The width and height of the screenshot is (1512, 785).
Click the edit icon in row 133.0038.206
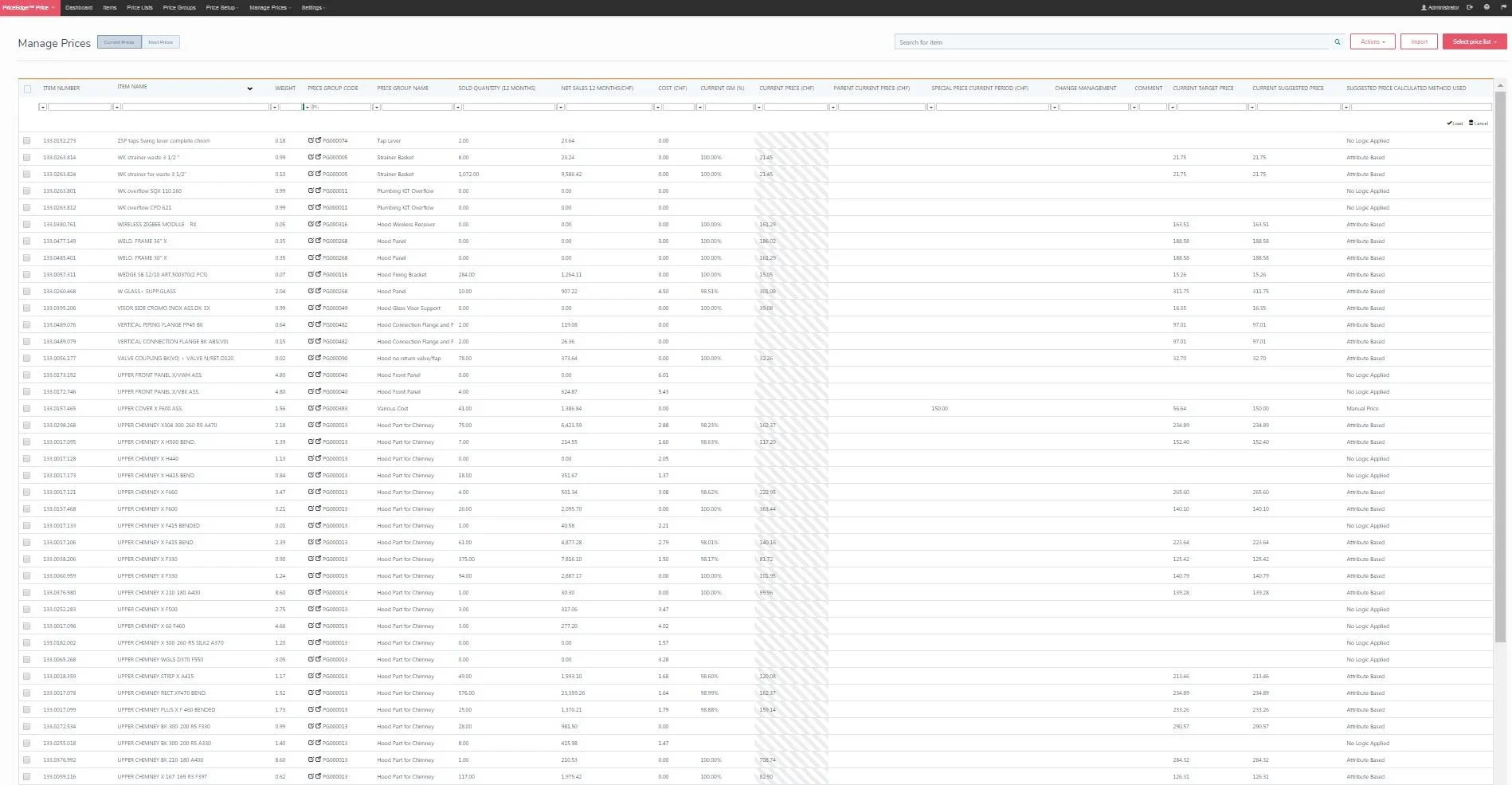point(311,559)
